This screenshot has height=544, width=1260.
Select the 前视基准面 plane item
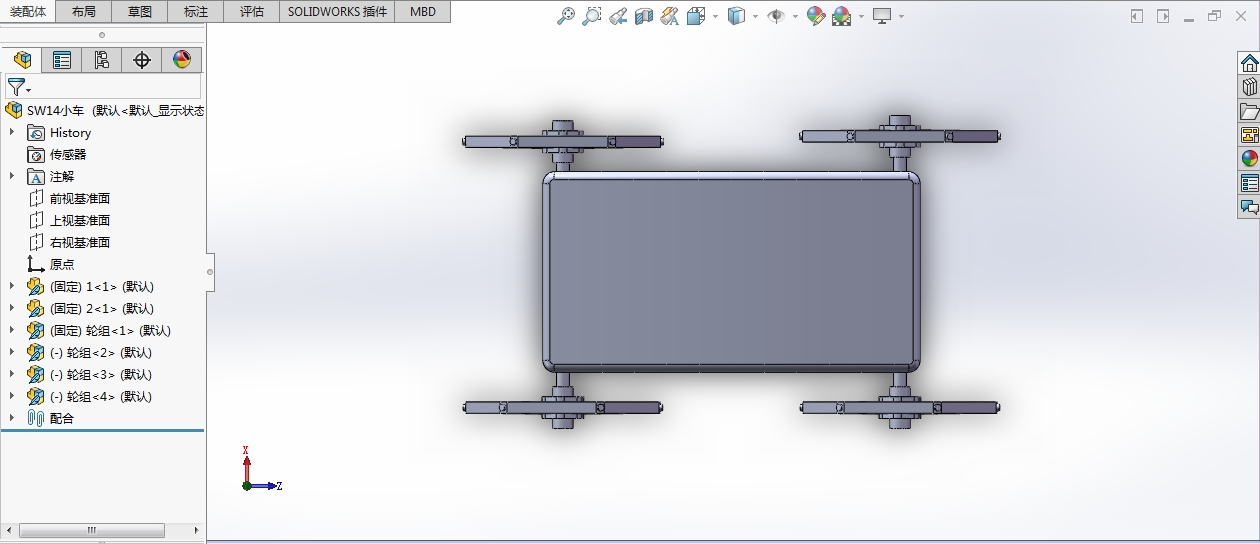point(80,198)
